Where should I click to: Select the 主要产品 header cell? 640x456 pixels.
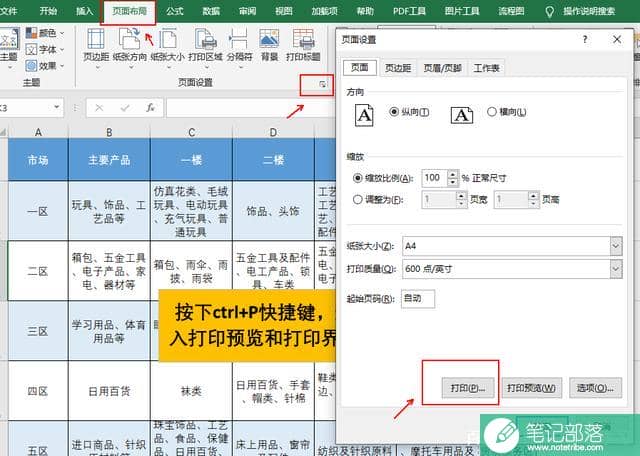coord(109,160)
